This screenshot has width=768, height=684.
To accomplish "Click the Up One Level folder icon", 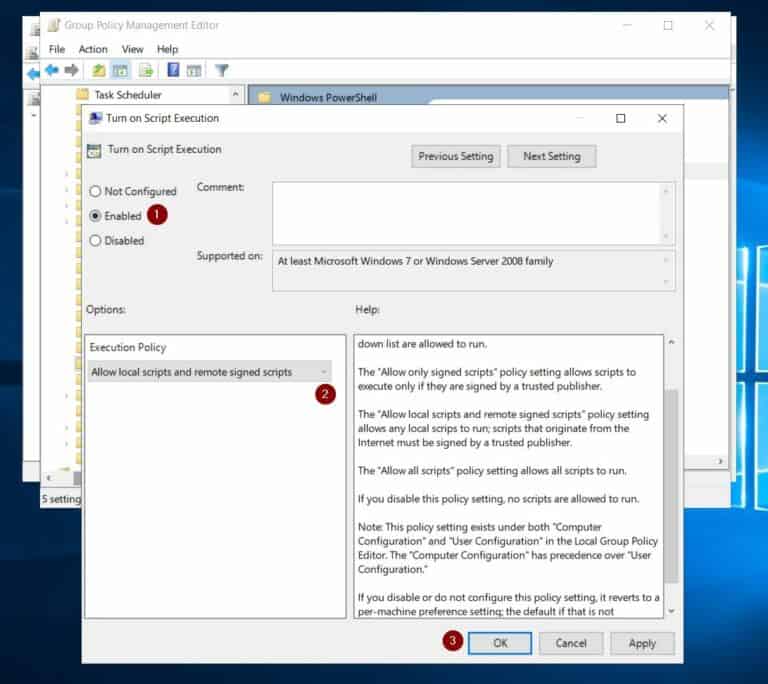I will pos(99,71).
